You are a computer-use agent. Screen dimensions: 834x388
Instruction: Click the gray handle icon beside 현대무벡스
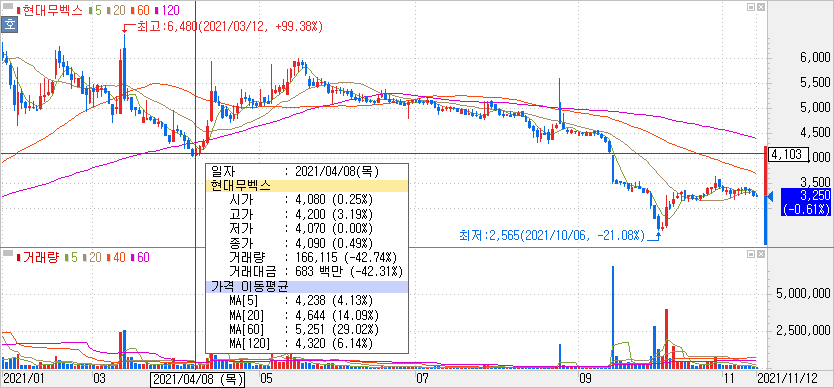click(8, 7)
